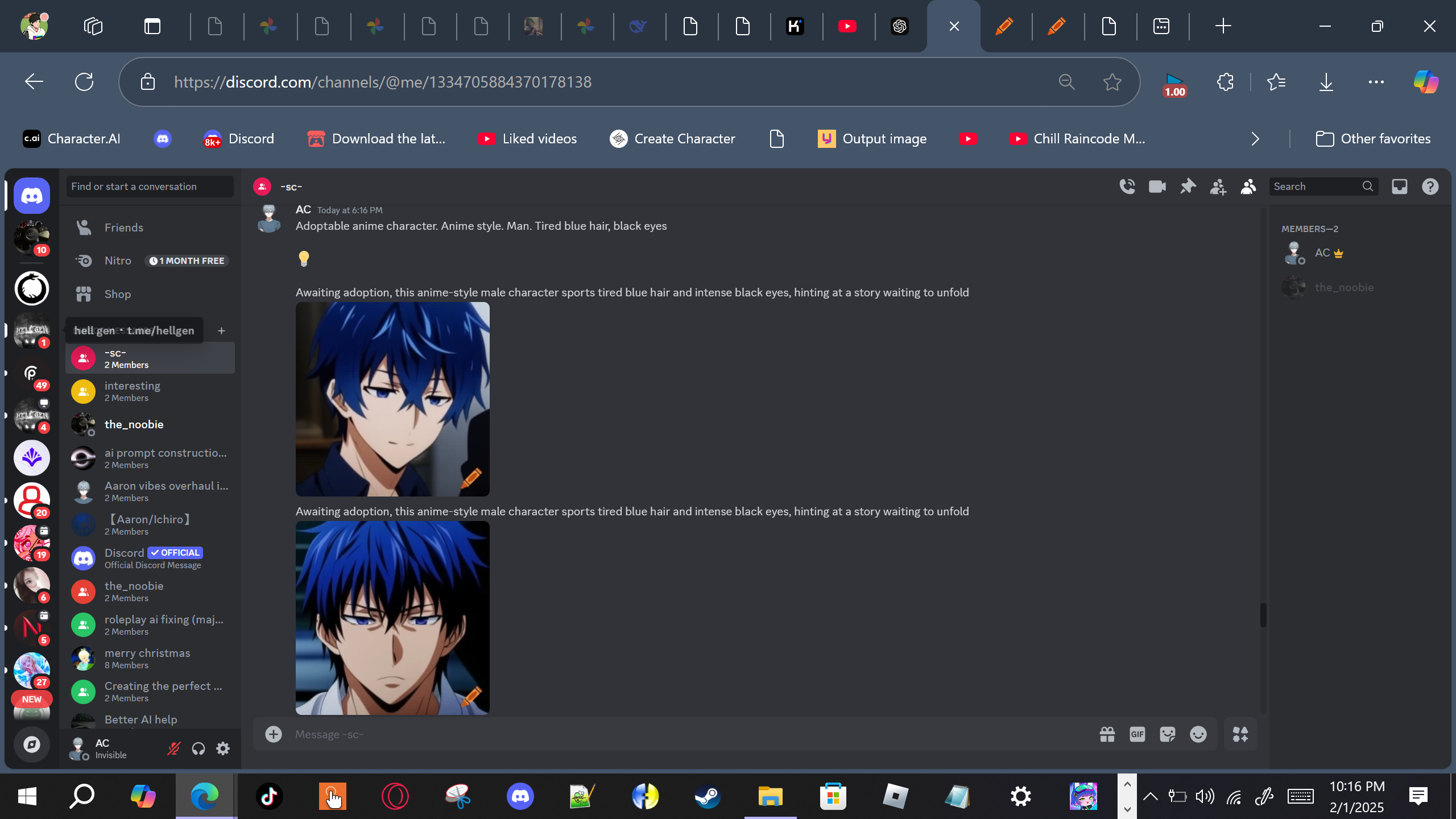Start a voice call in -sc- chat

pyautogui.click(x=1127, y=187)
